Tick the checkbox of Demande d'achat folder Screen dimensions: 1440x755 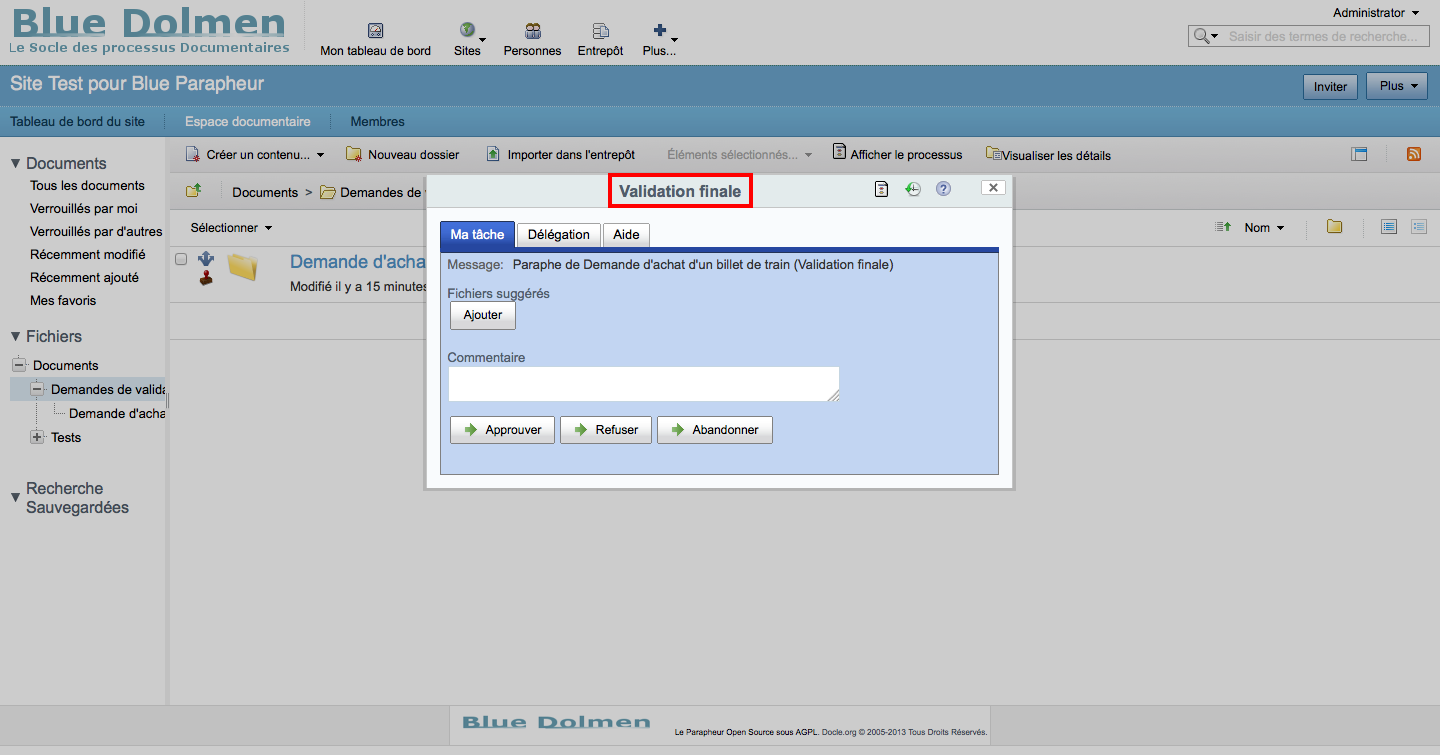pos(181,259)
